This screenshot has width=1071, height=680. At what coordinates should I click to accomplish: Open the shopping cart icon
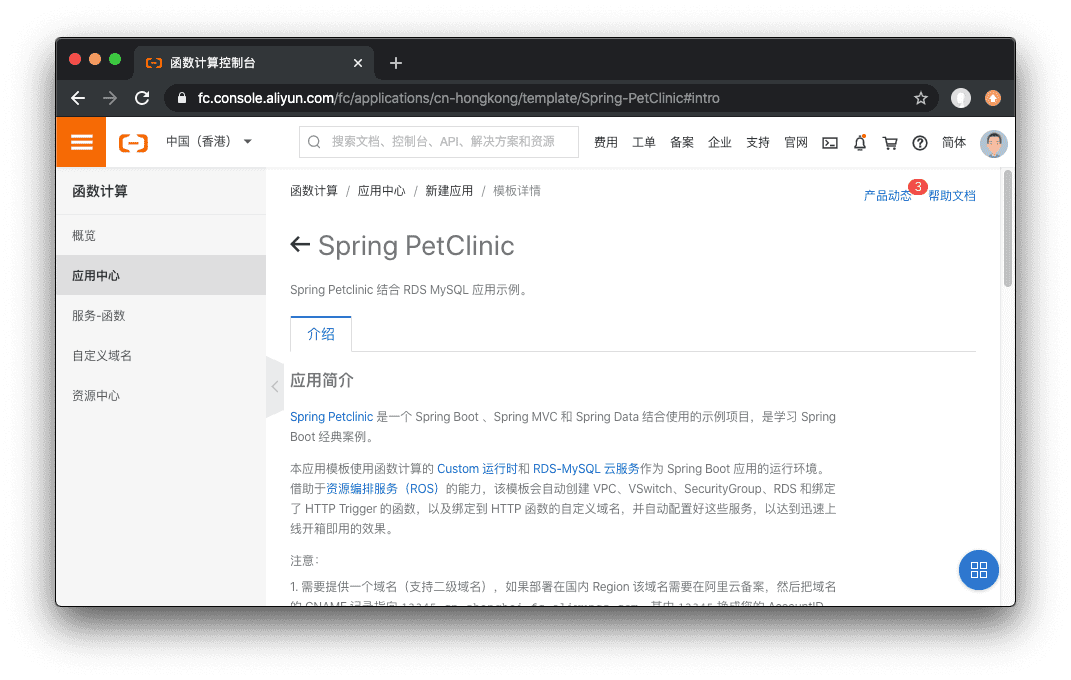tap(889, 143)
